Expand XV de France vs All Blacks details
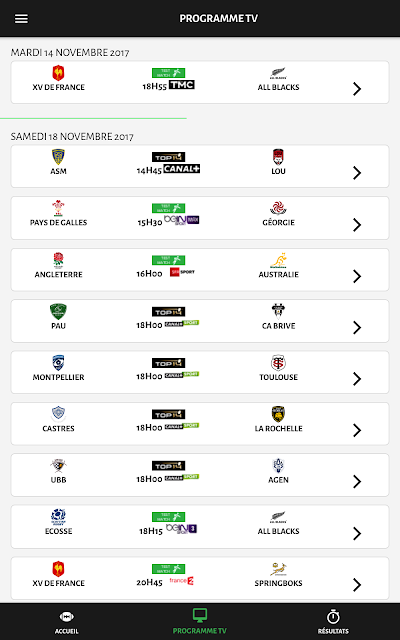The width and height of the screenshot is (400, 640). point(357,89)
